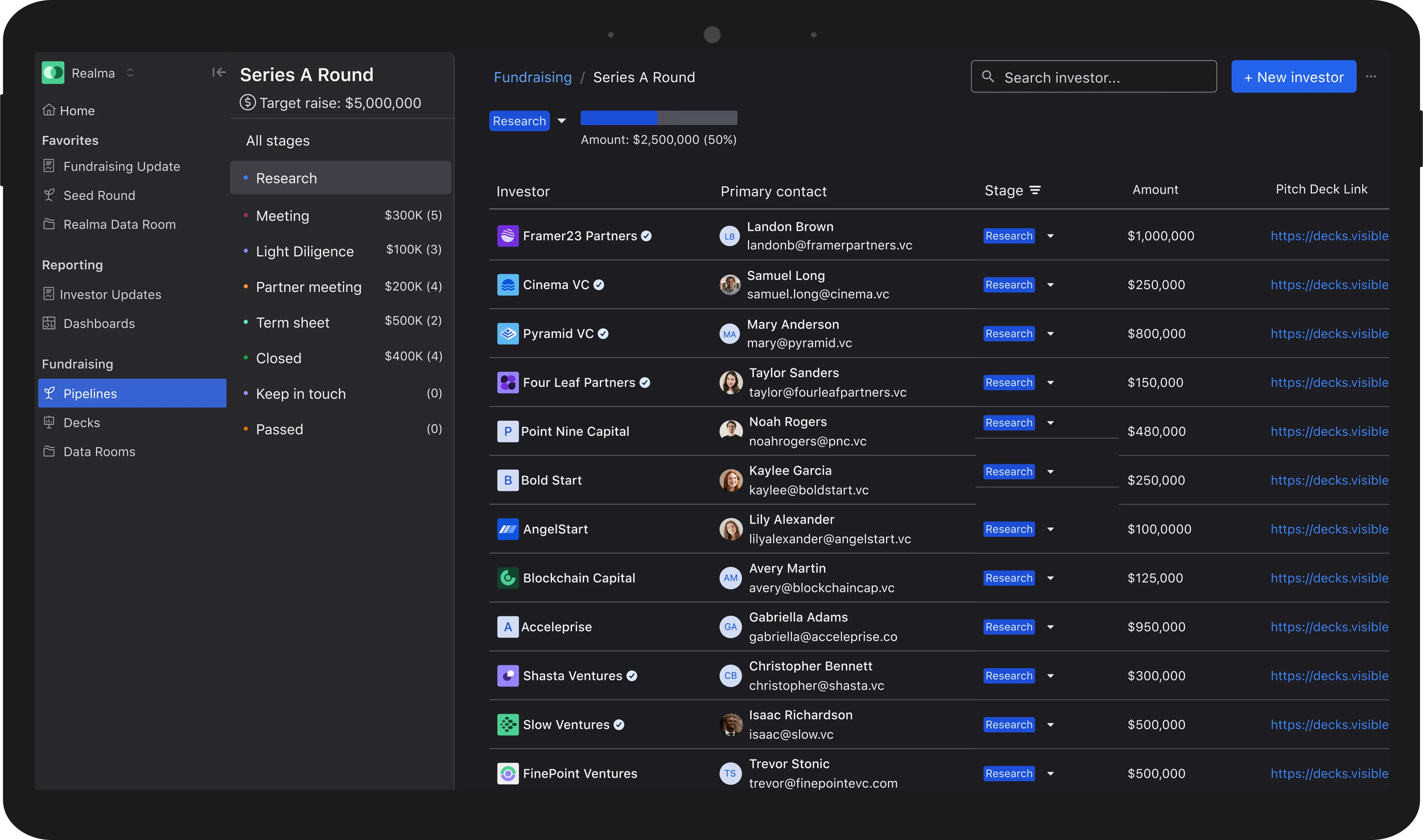Viewport: 1423px width, 840px height.
Task: Select Term sheet stage in pipeline list
Action: click(293, 323)
